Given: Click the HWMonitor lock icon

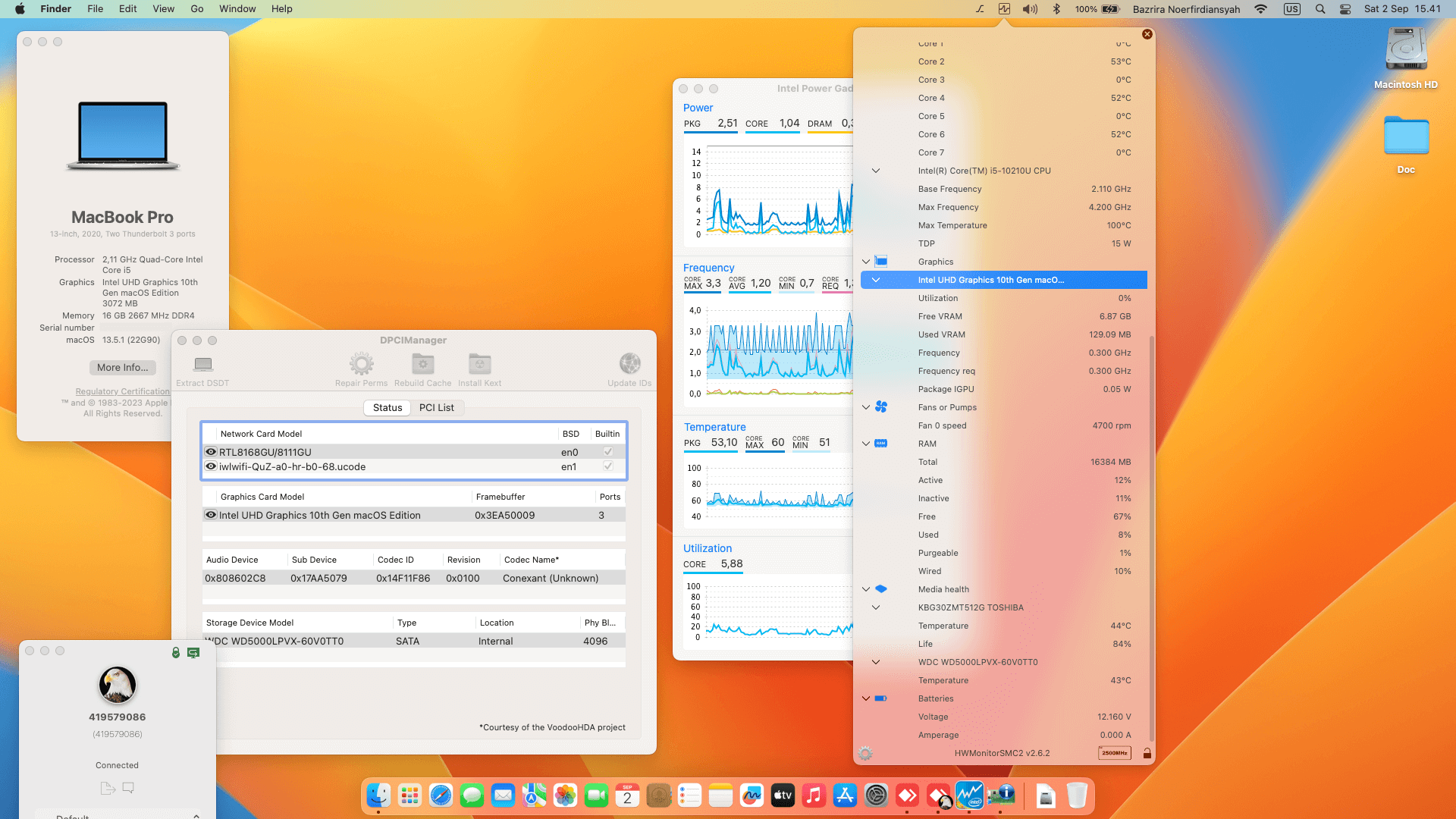Looking at the screenshot, I should point(1147,753).
